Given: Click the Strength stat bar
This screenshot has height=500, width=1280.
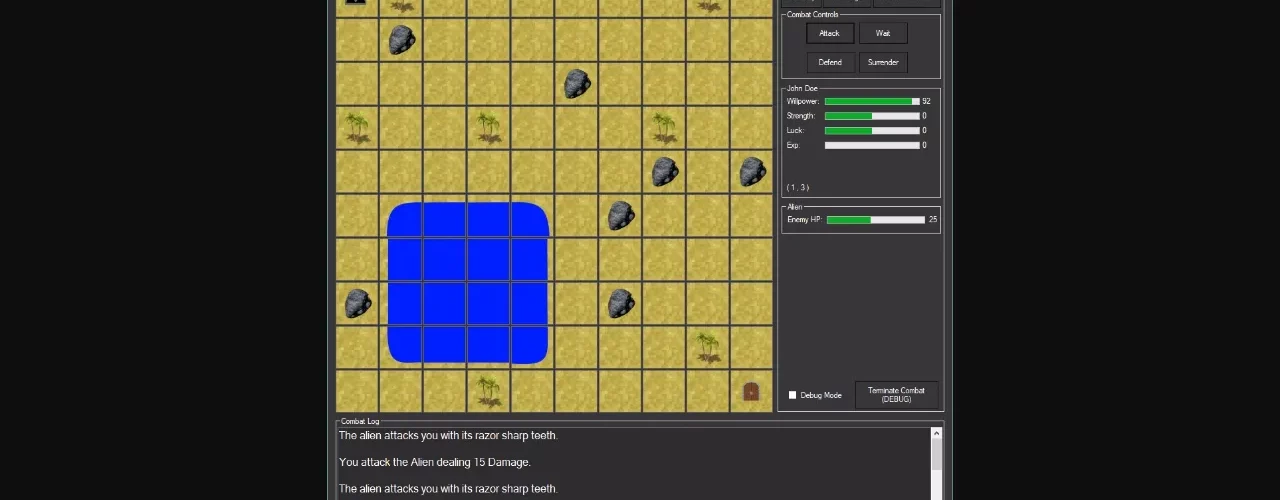Looking at the screenshot, I should click(871, 116).
